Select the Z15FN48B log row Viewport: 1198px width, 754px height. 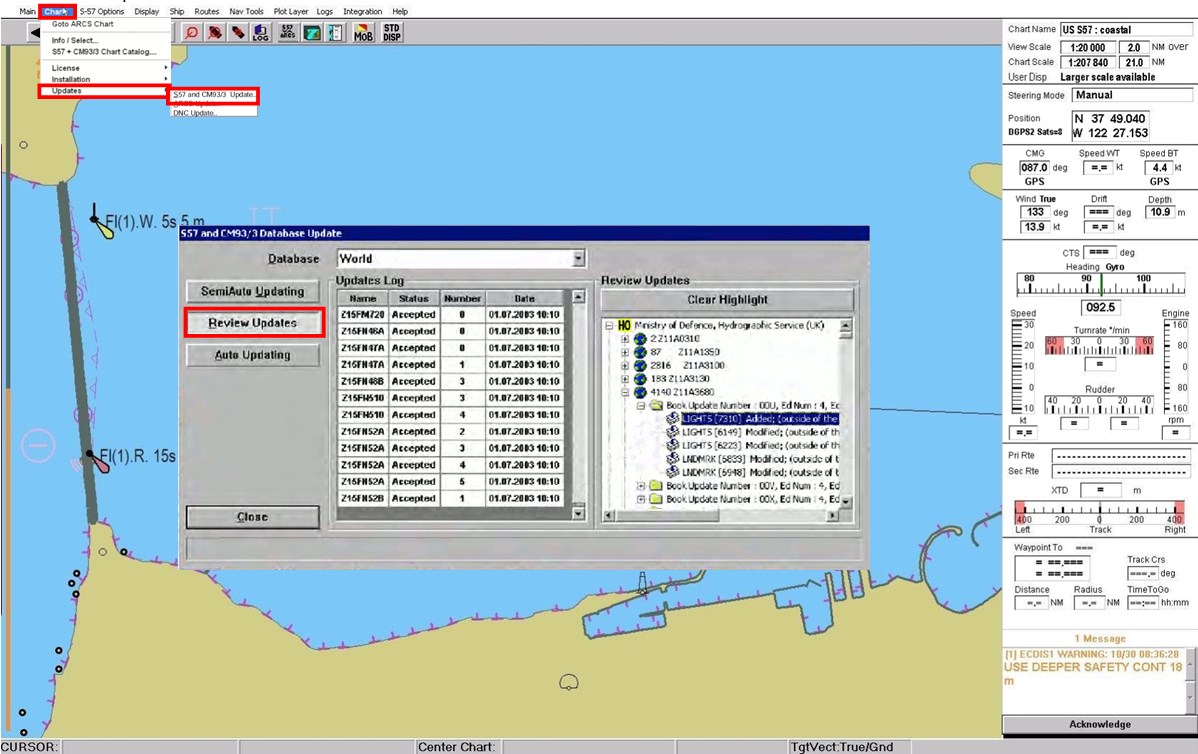pyautogui.click(x=362, y=384)
